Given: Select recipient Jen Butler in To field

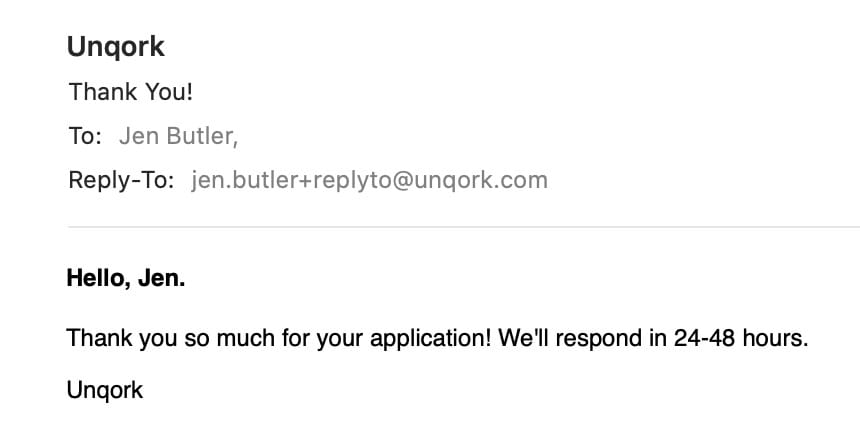Looking at the screenshot, I should pos(178,136).
